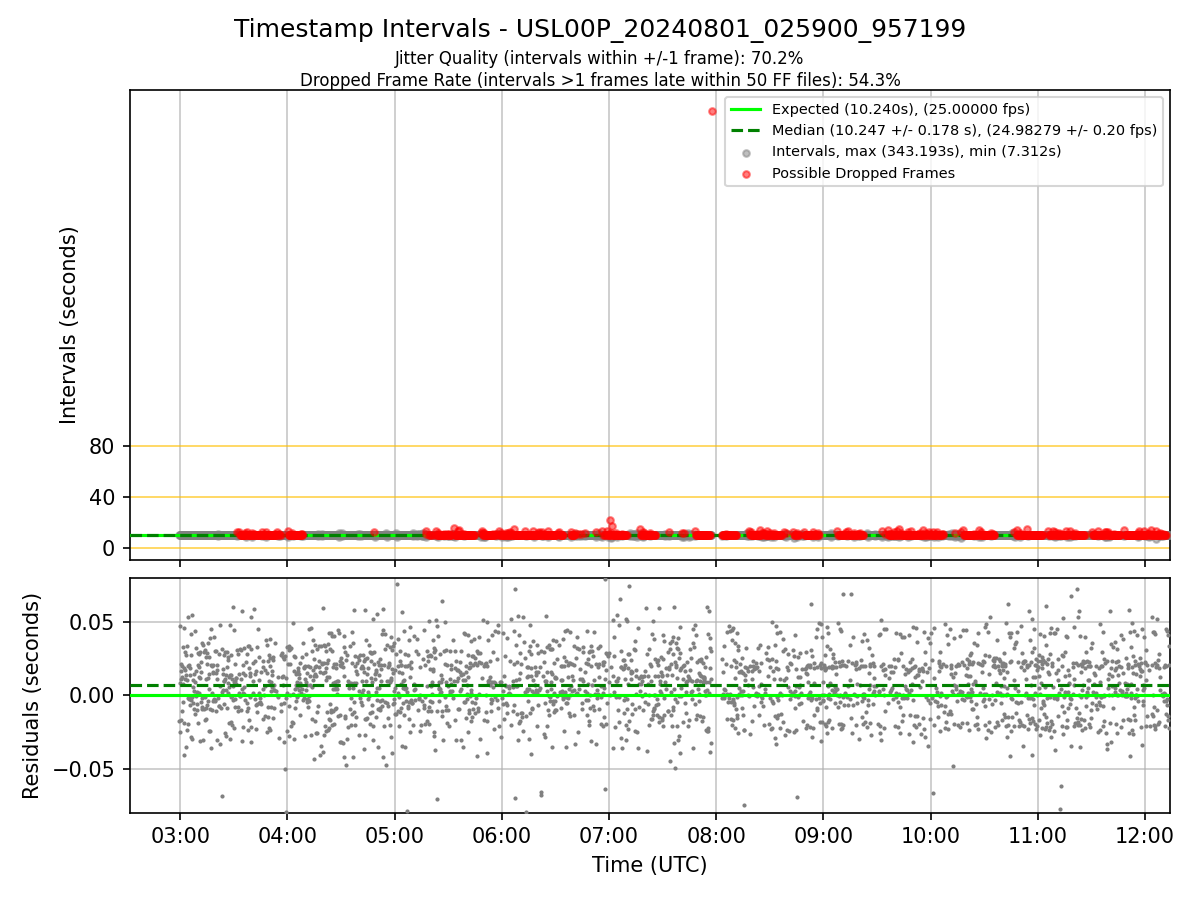The image size is (1200, 900).
Task: Click the 03:00 time tick label
Action: coord(180,835)
